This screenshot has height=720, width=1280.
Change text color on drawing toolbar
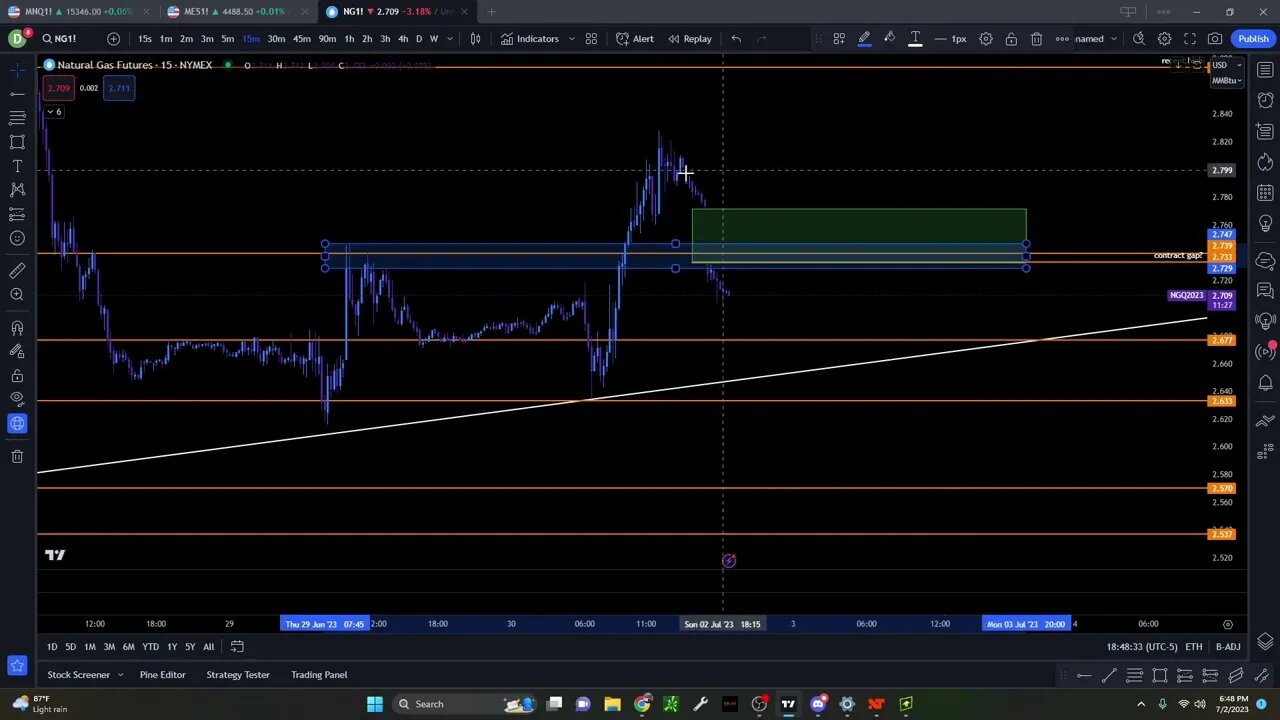click(914, 39)
